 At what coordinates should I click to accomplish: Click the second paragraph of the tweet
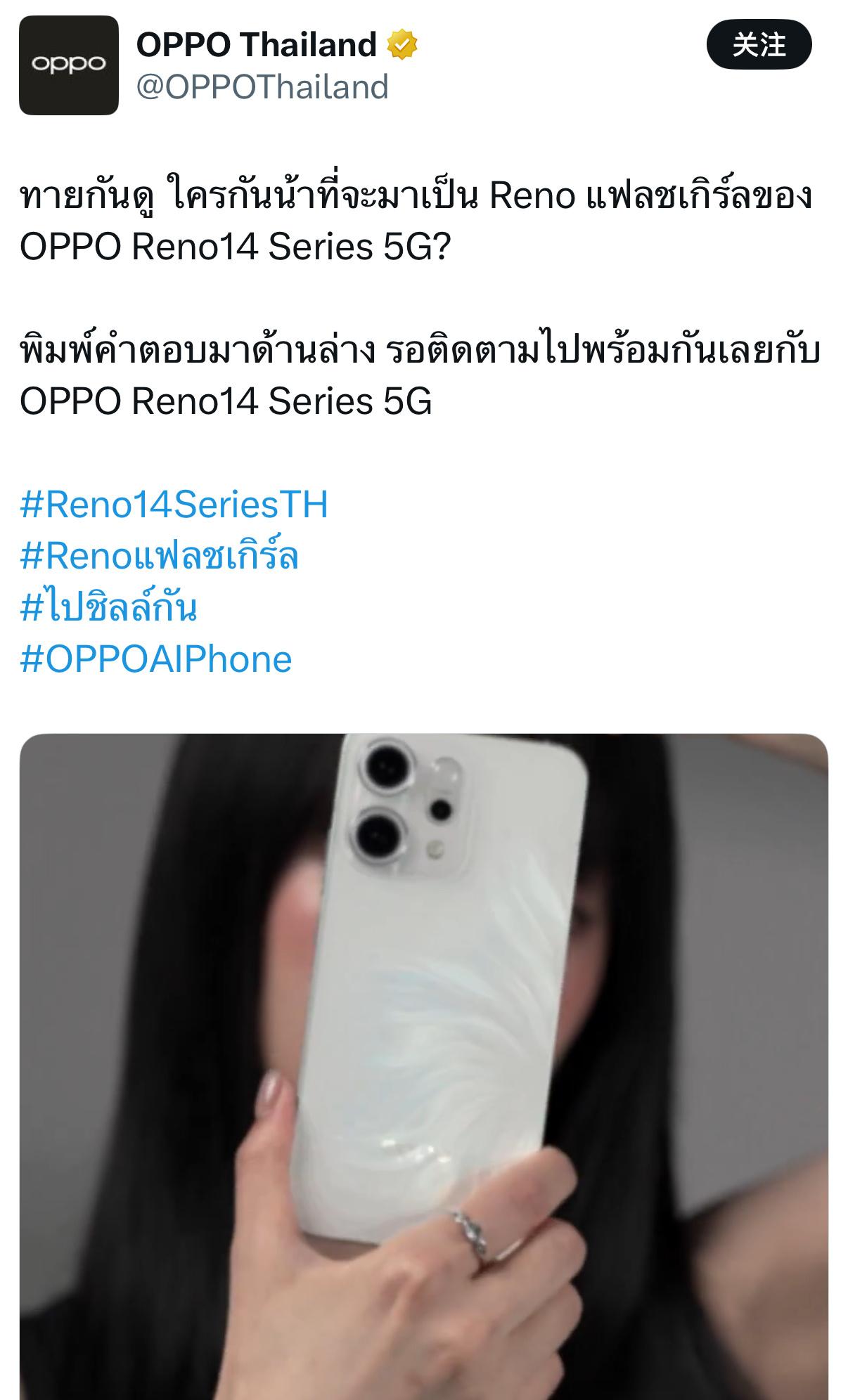(x=420, y=375)
